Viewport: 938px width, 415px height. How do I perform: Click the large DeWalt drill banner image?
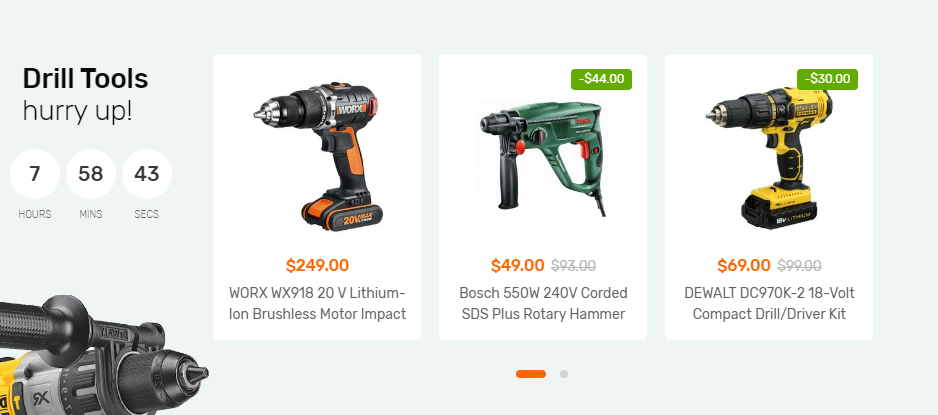102,354
